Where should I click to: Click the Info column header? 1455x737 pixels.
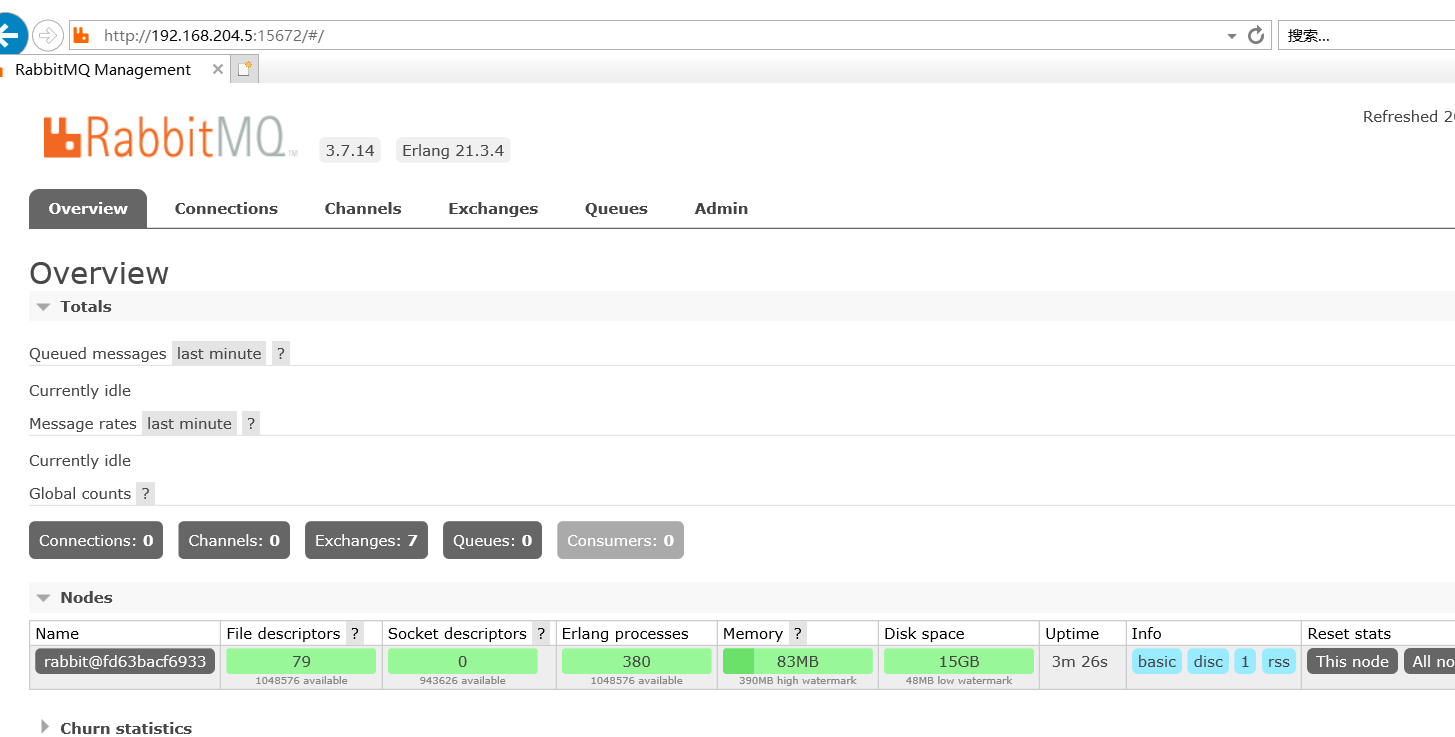tap(1147, 634)
